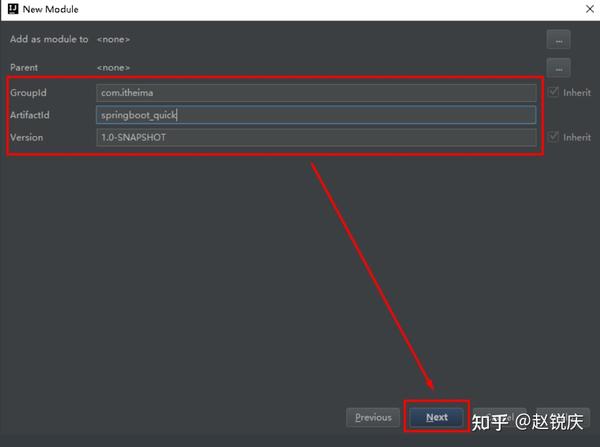600x447 pixels.
Task: Click the Next button
Action: [437, 417]
